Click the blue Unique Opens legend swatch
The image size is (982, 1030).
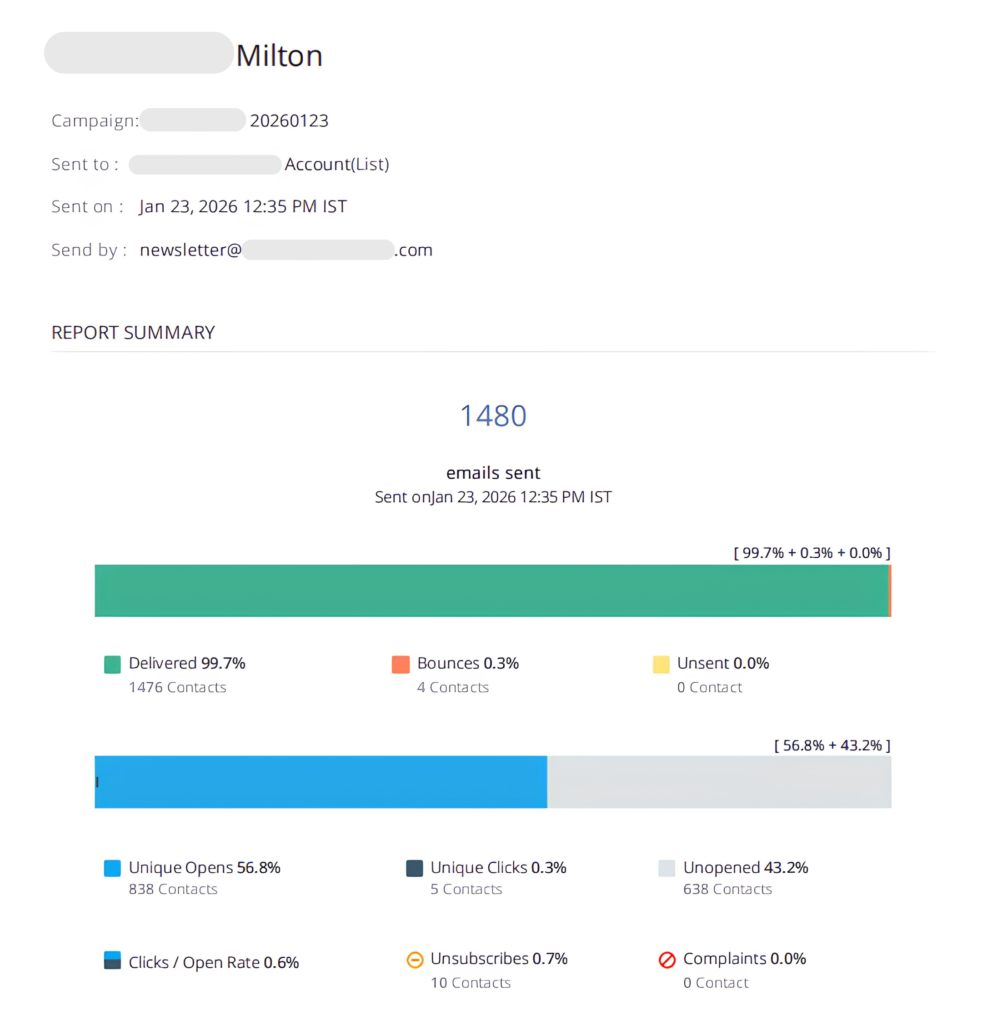[112, 868]
